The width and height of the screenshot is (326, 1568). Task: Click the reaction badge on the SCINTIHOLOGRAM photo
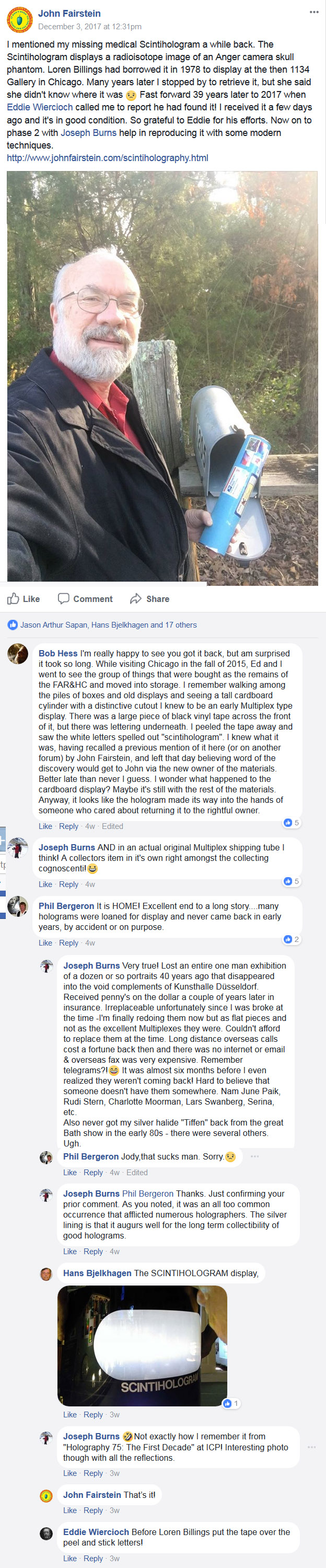pyautogui.click(x=230, y=1404)
